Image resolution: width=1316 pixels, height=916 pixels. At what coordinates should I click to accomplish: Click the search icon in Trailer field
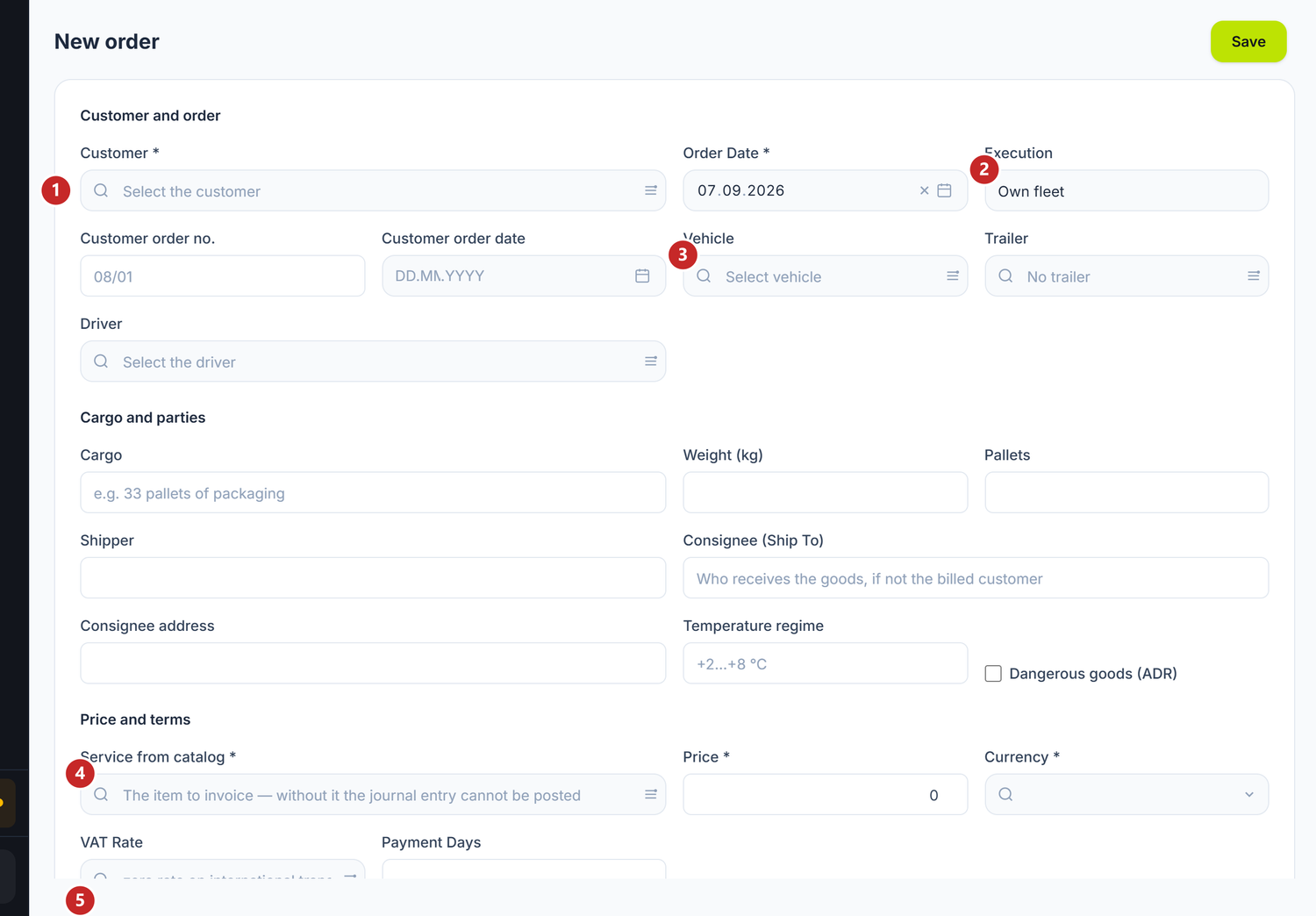coord(1006,276)
